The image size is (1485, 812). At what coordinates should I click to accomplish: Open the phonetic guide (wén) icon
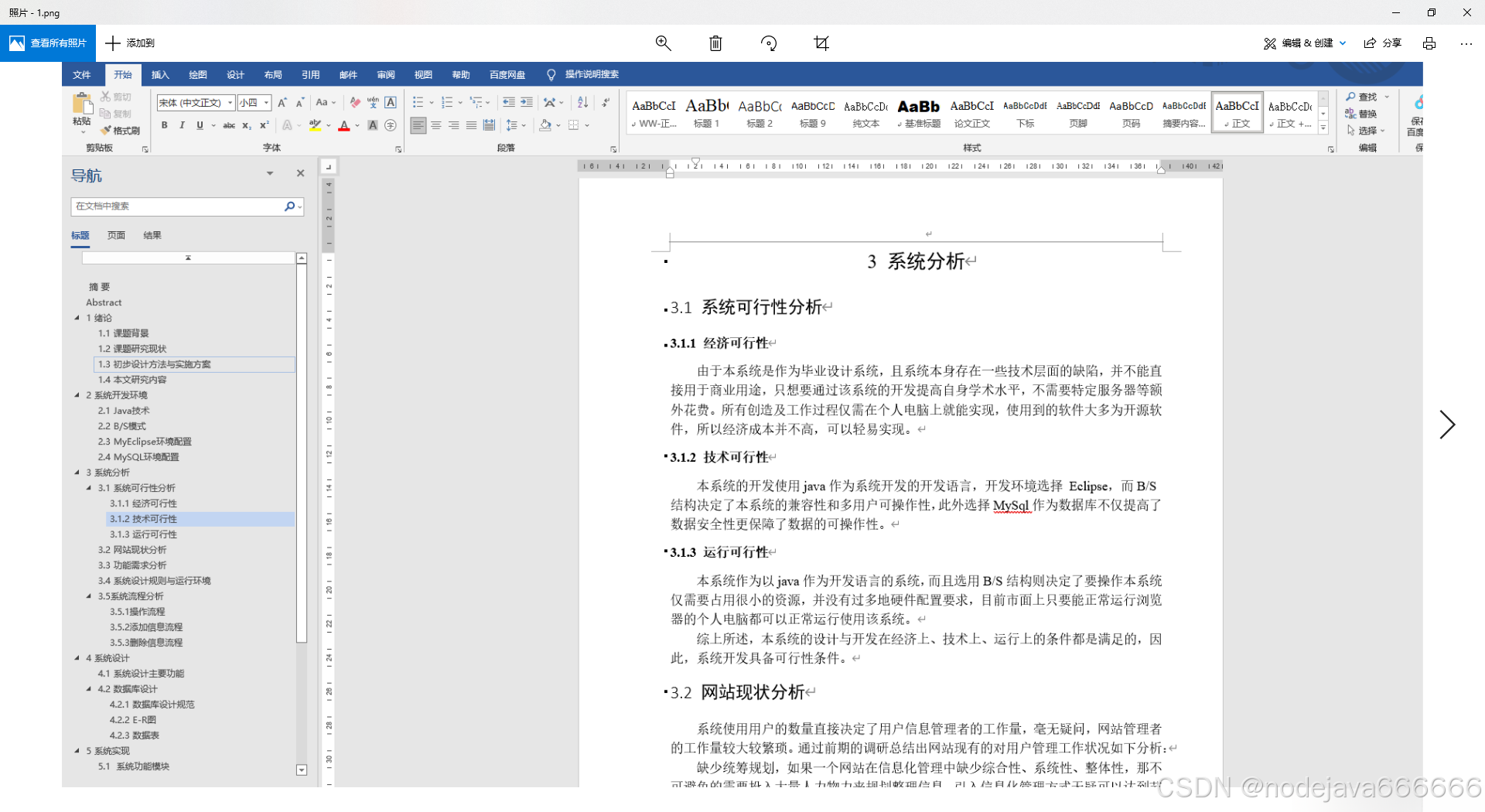tap(373, 103)
